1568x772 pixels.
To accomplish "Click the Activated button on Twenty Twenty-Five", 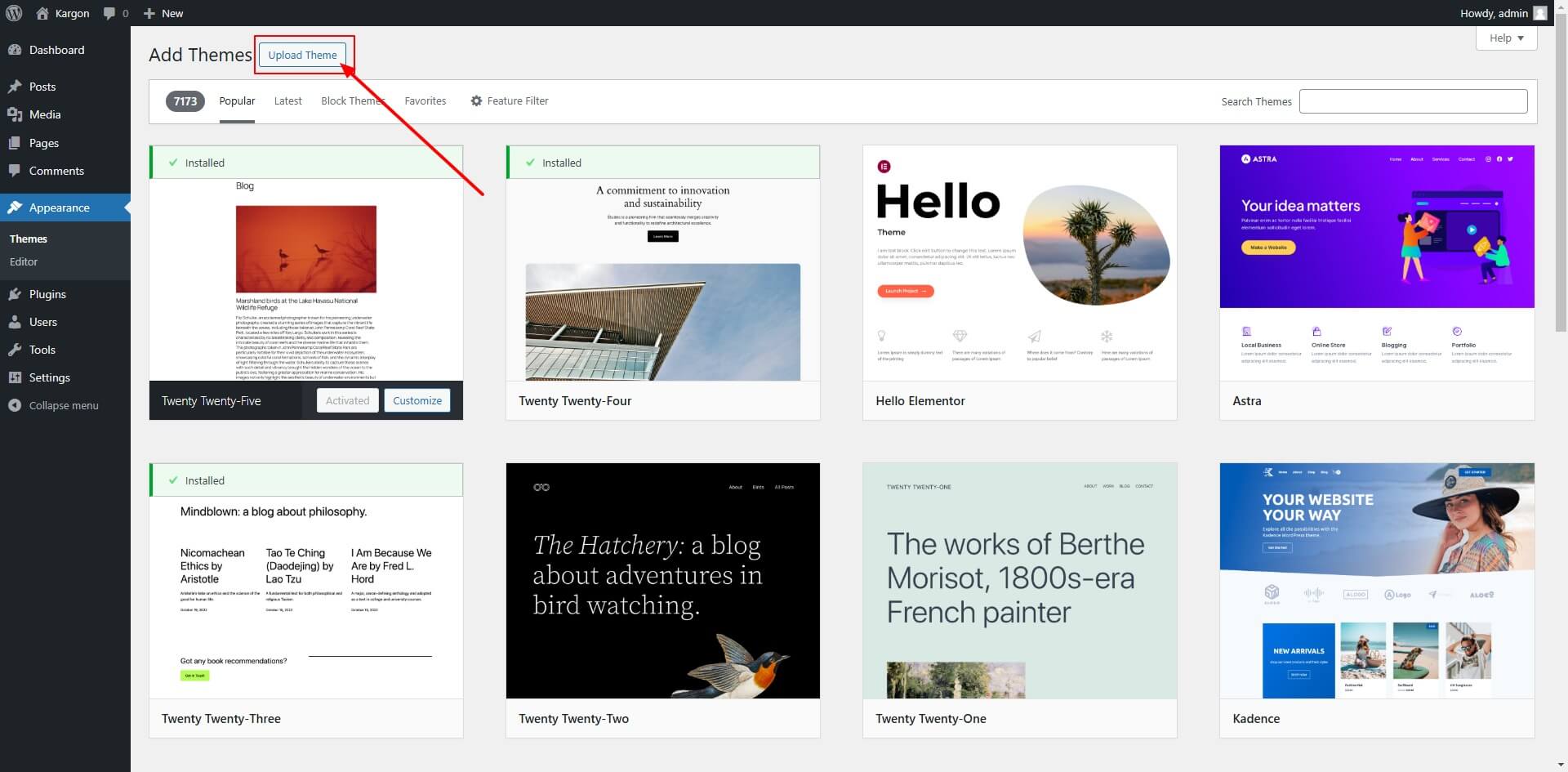I will click(x=348, y=400).
